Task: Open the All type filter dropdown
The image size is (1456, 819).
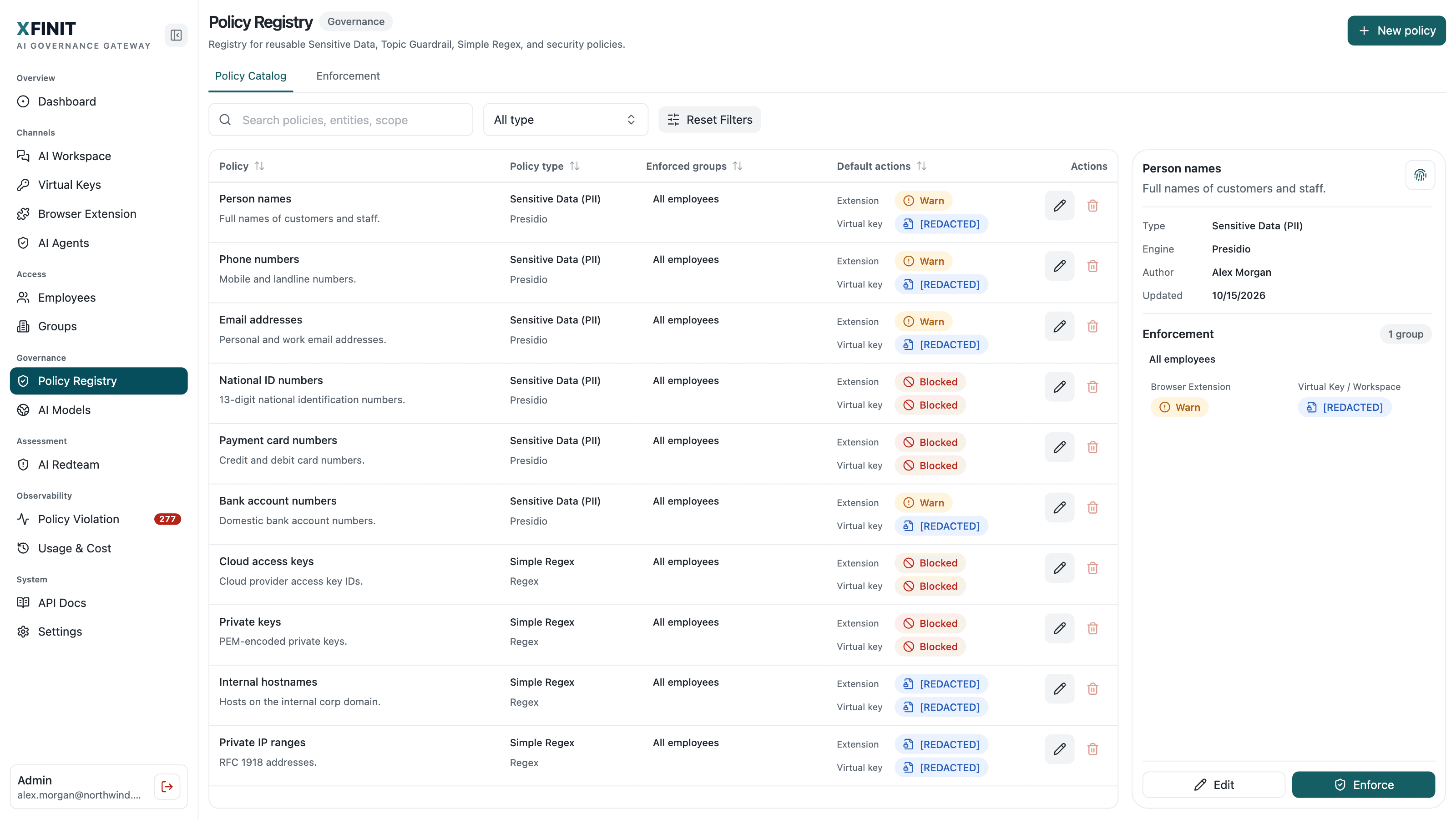Action: point(565,120)
